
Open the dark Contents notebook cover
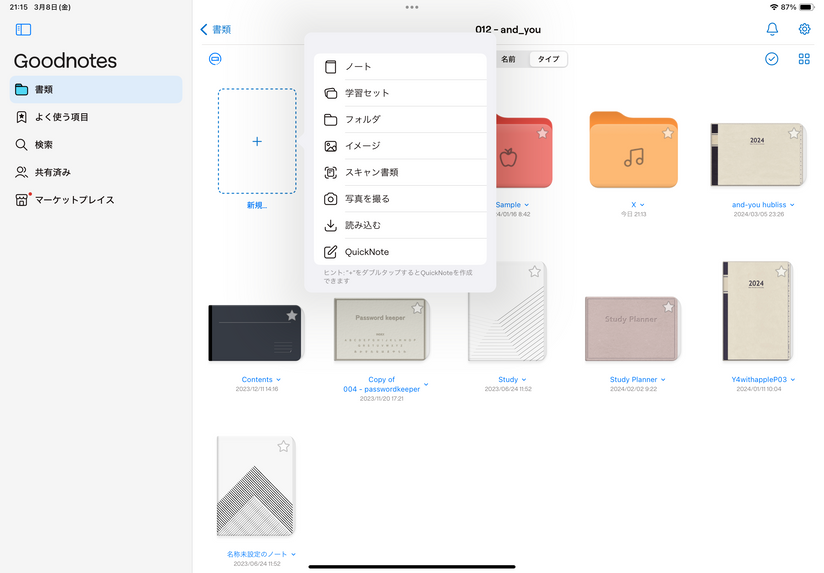point(255,333)
